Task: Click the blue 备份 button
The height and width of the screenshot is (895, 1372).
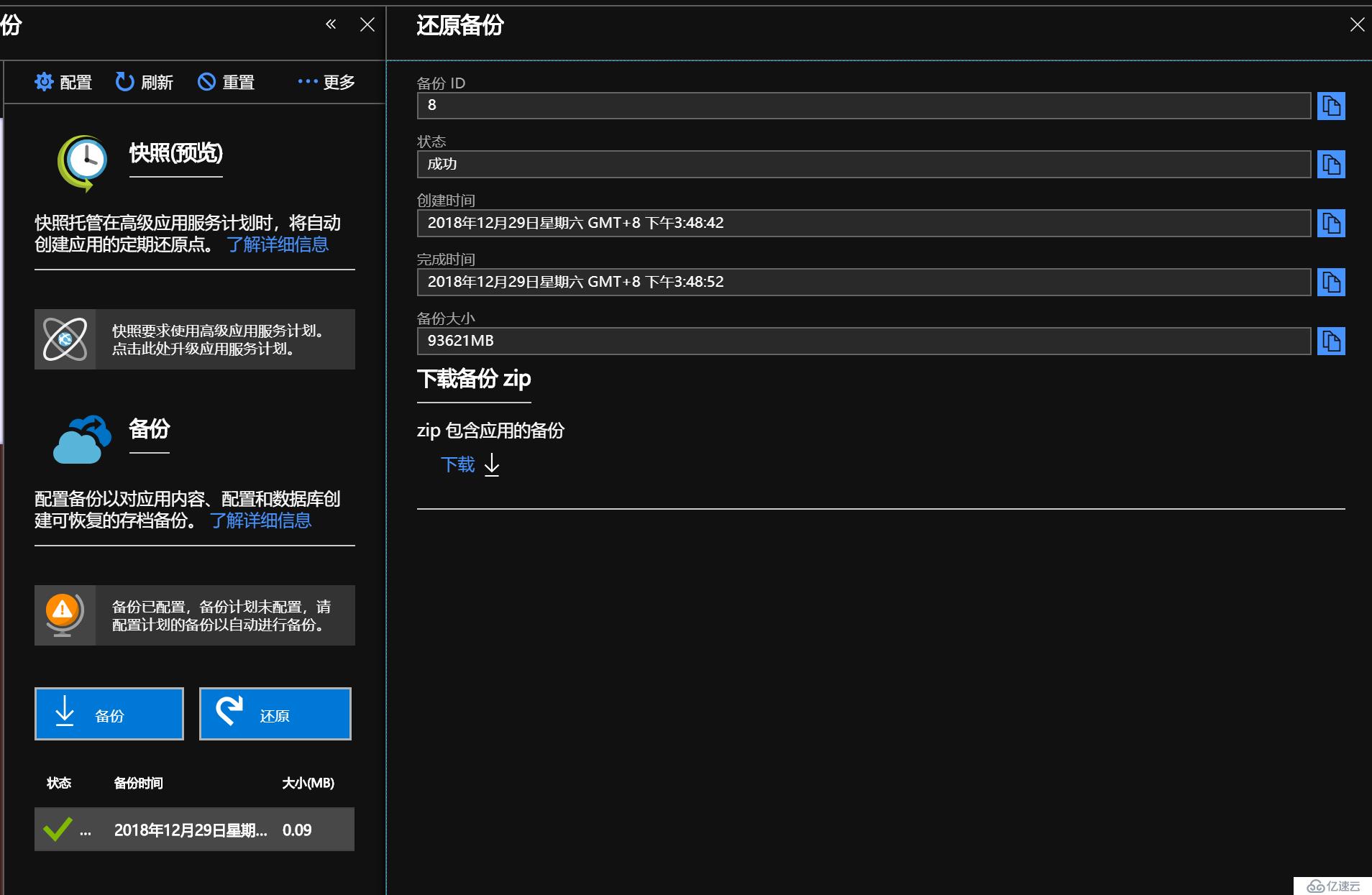Action: click(x=109, y=714)
